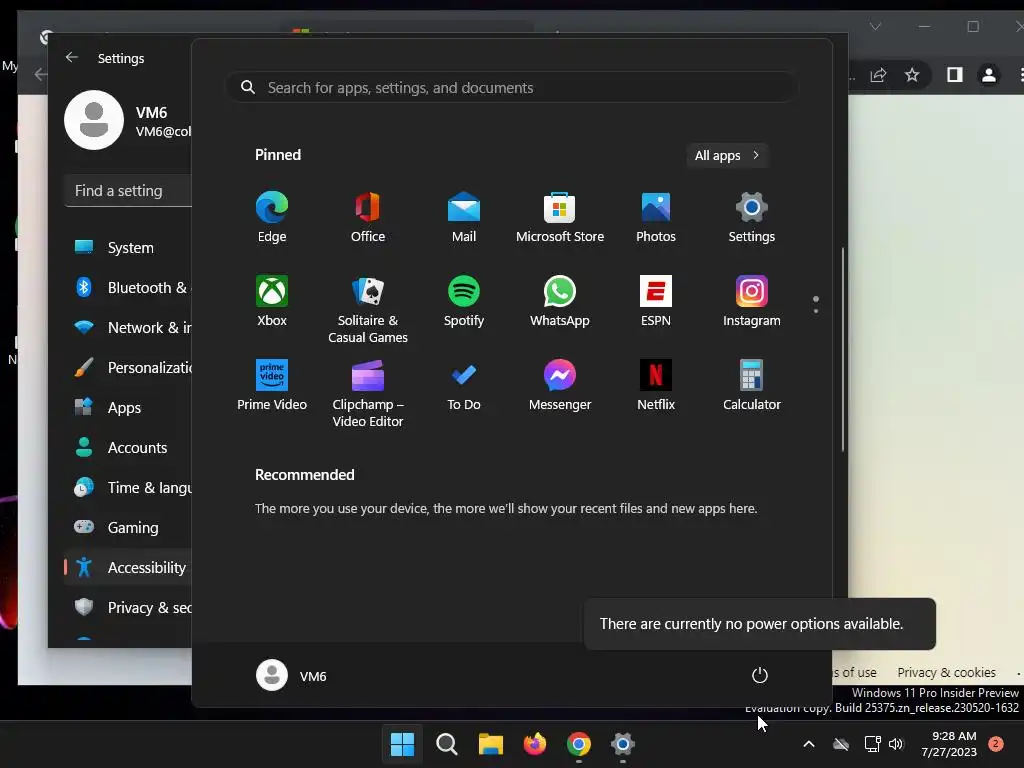Select Personalization in Settings sidebar
Screen dimensions: 1024x768
(129, 368)
